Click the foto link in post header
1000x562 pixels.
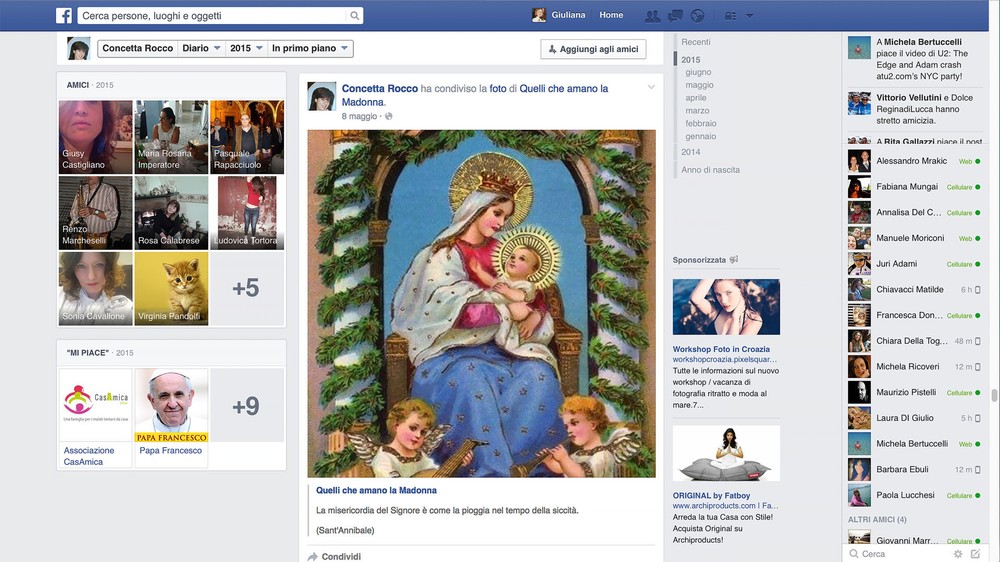point(497,89)
